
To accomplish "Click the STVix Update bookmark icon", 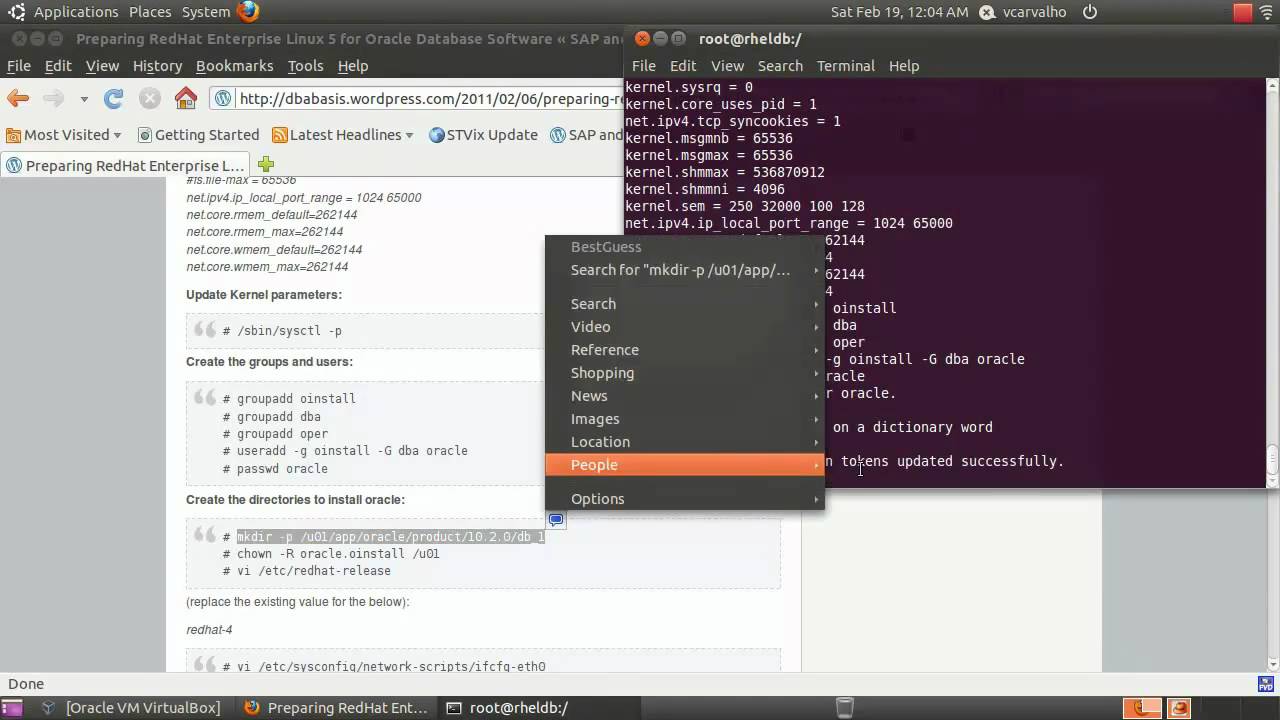I will (436, 135).
